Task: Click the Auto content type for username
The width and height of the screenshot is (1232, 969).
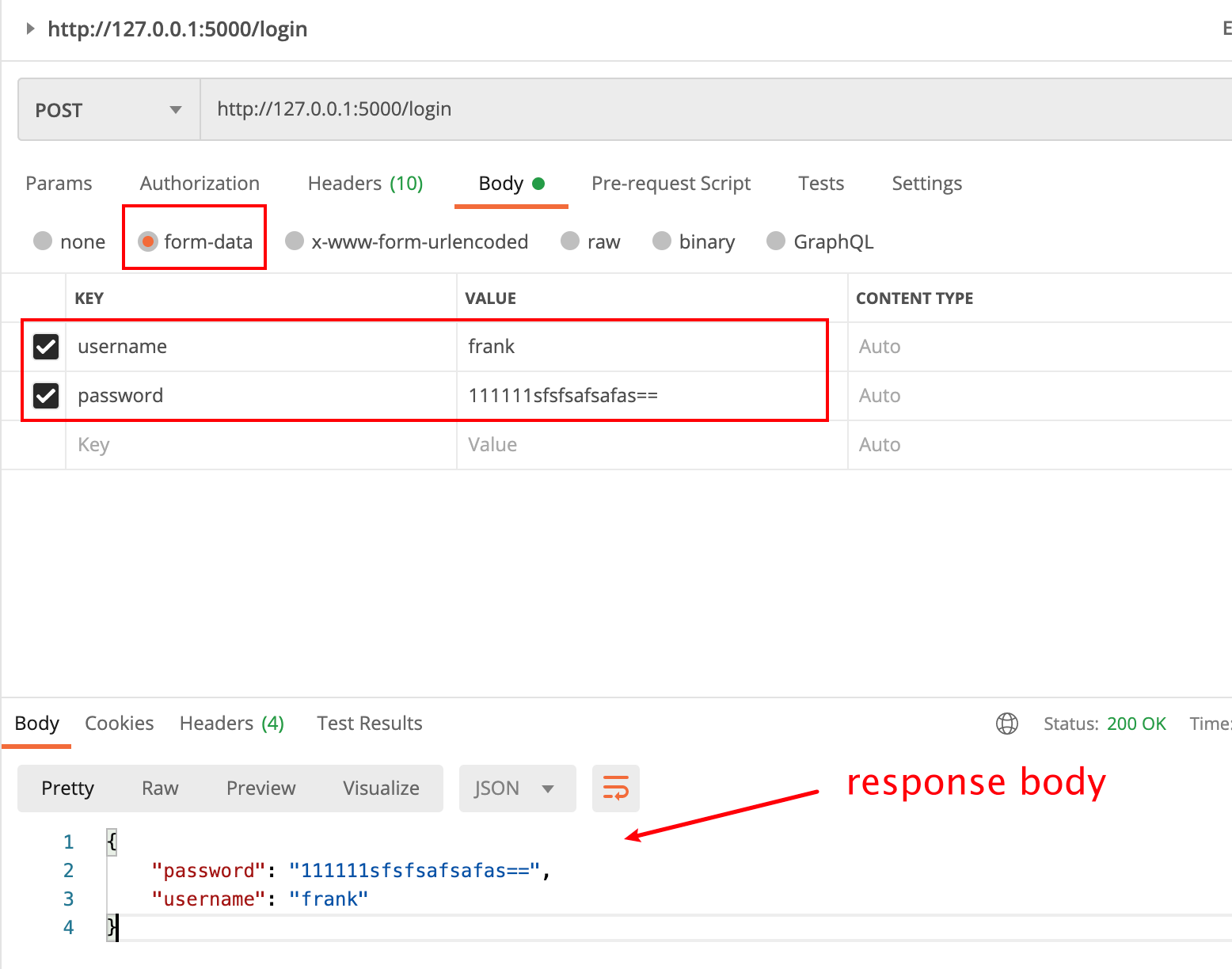Action: click(x=880, y=347)
